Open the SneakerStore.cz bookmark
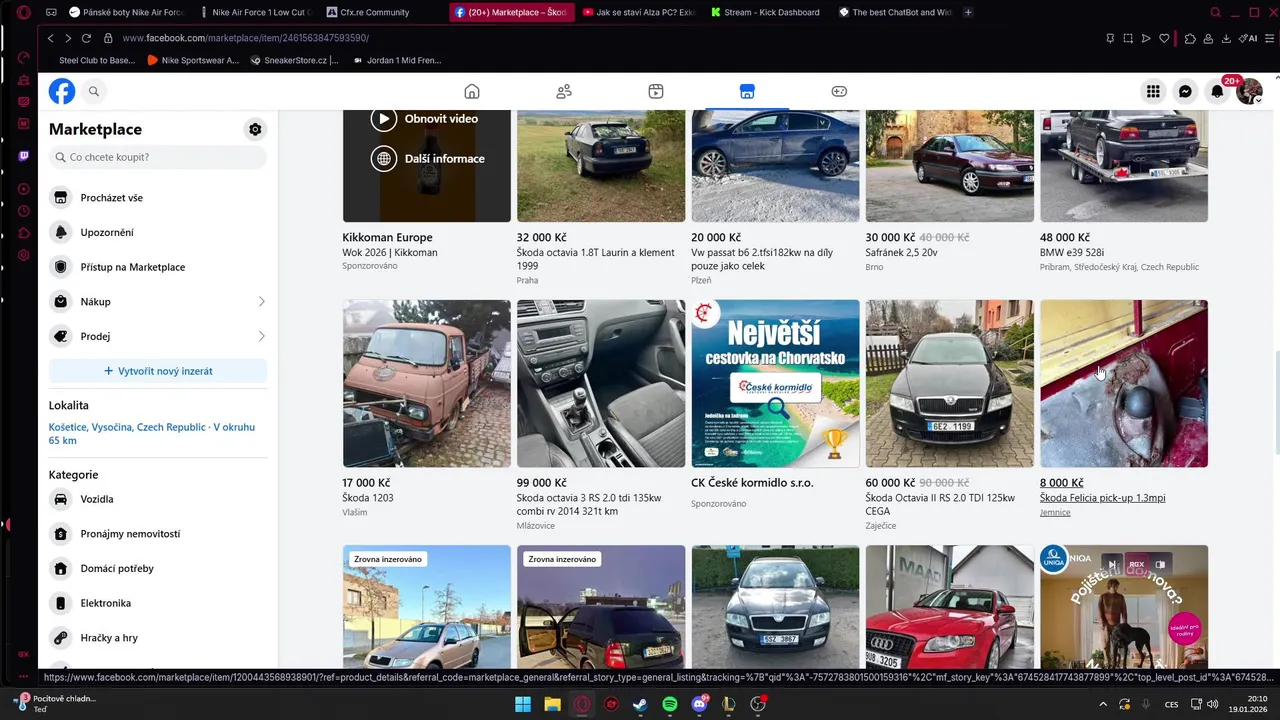 294,60
